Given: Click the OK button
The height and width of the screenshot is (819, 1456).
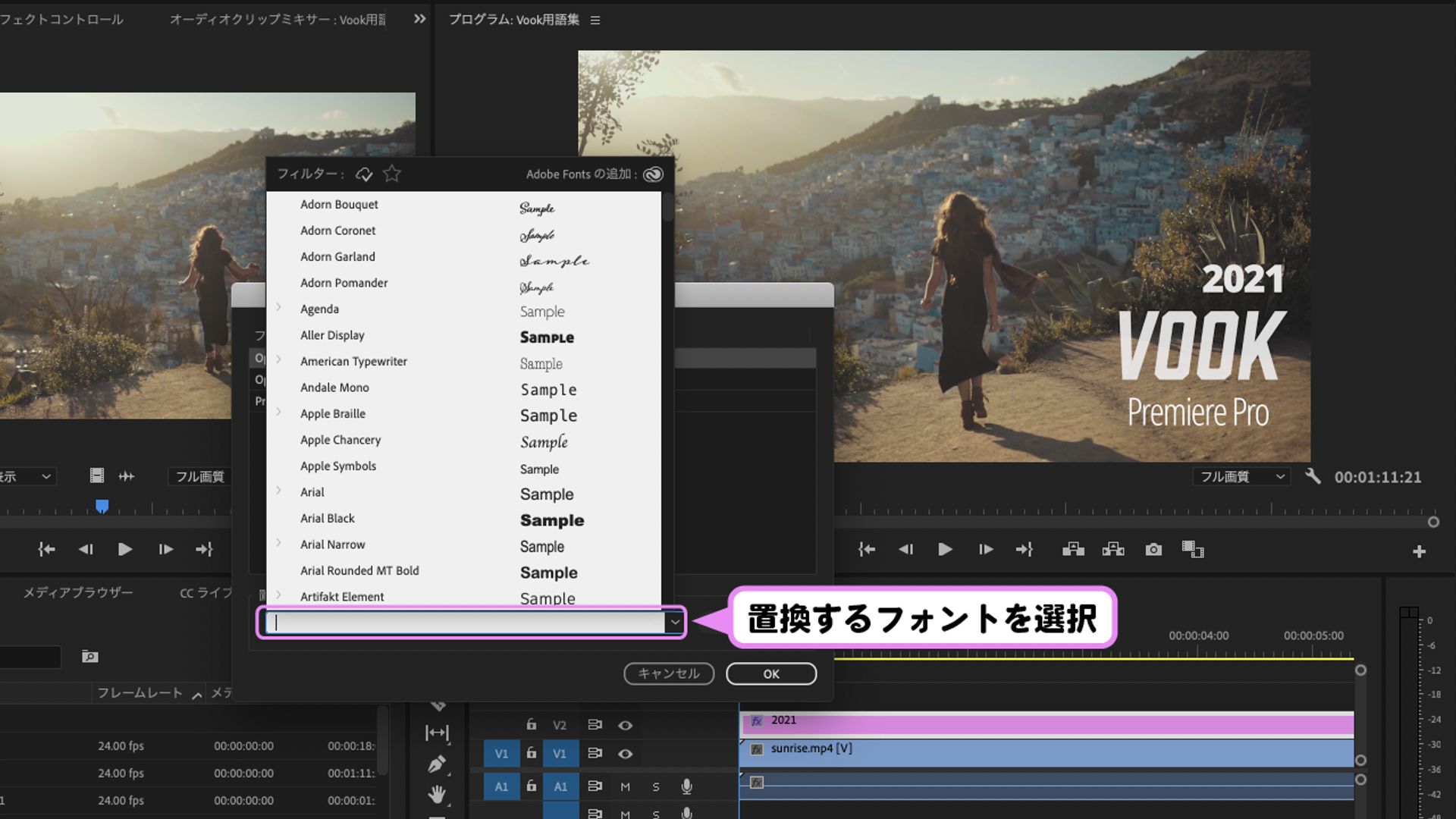Looking at the screenshot, I should coord(770,673).
